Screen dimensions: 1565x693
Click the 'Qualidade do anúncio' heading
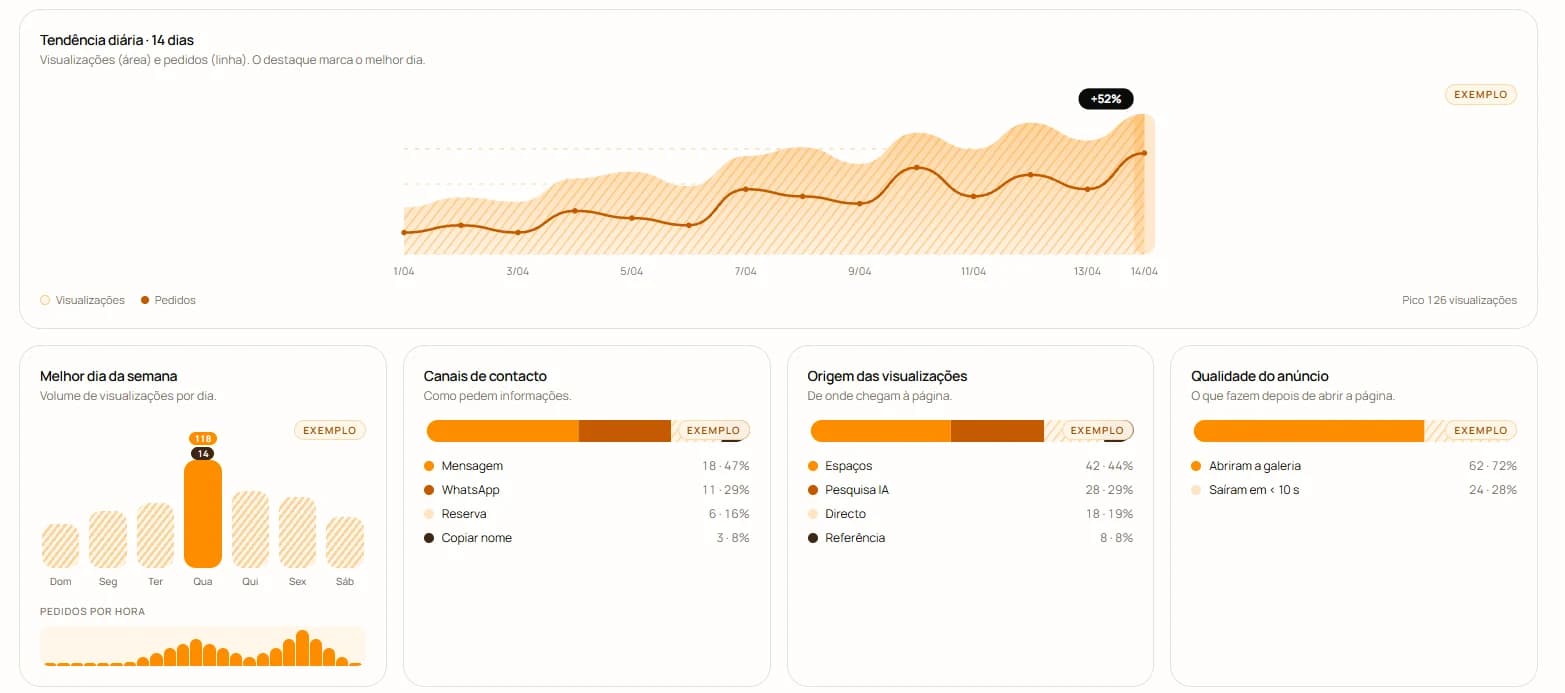point(1260,376)
